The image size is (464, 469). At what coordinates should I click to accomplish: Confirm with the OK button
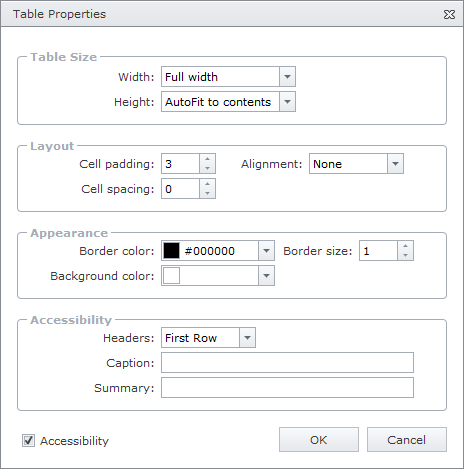point(319,440)
